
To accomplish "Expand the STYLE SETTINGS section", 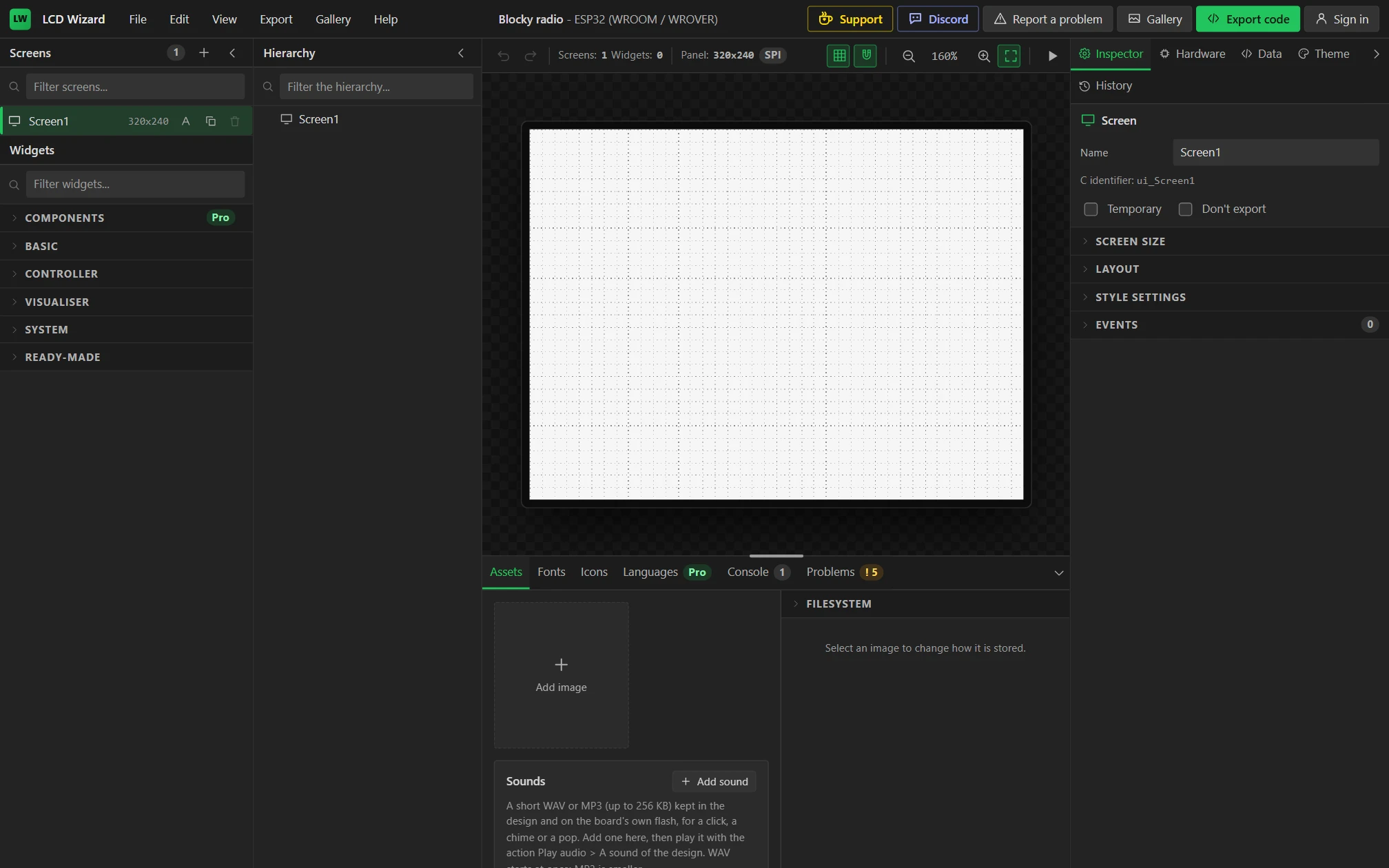I will coord(1229,297).
